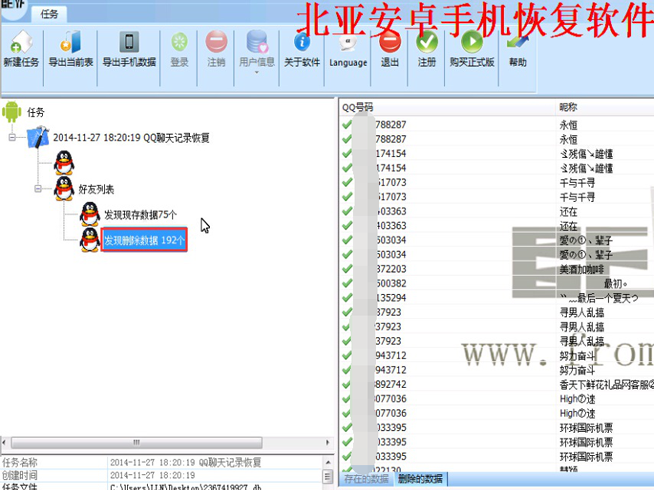The width and height of the screenshot is (654, 490).
Task: Toggle the check mark on the 最初。 row
Action: 347,283
